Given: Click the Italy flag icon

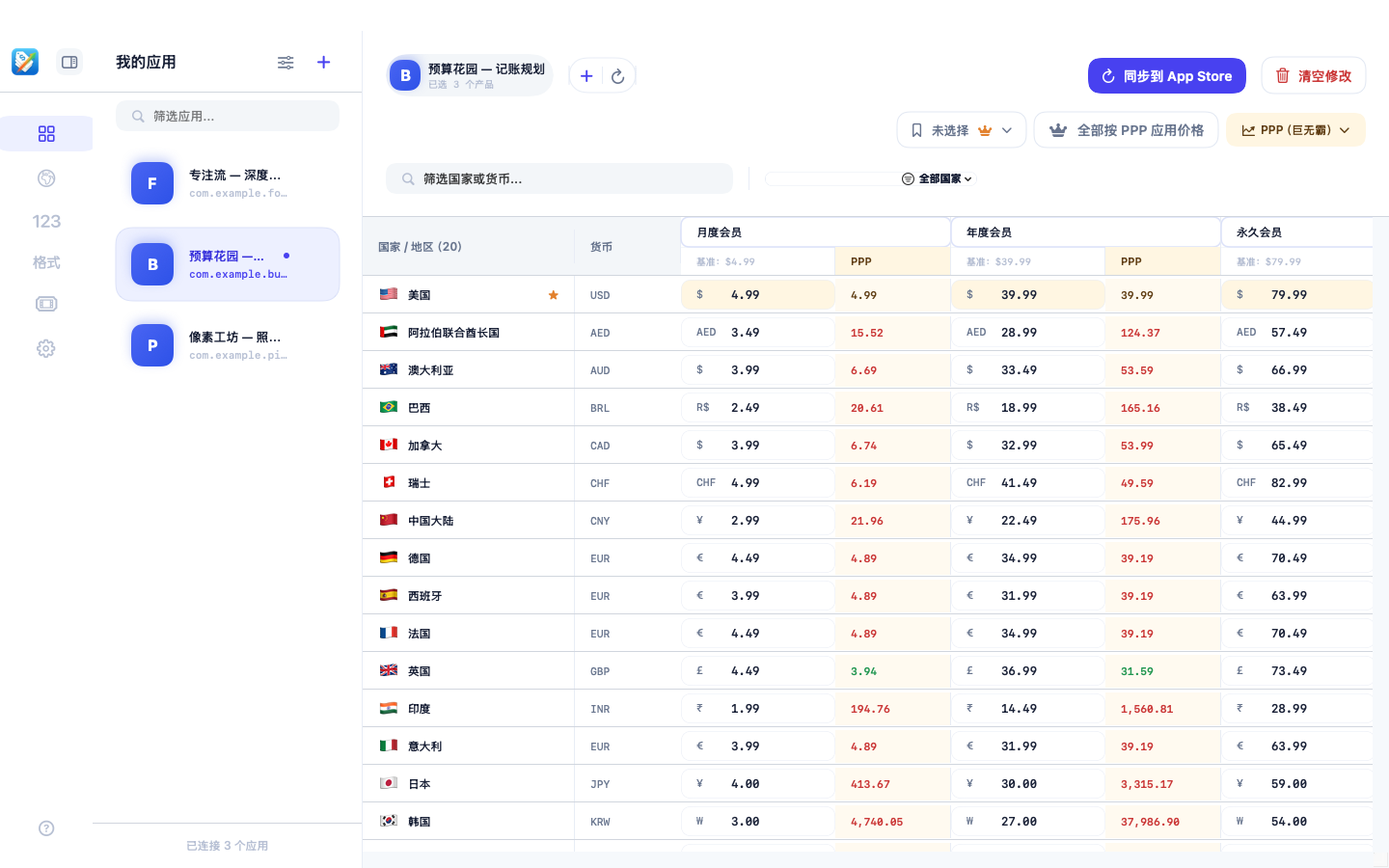Looking at the screenshot, I should [389, 746].
